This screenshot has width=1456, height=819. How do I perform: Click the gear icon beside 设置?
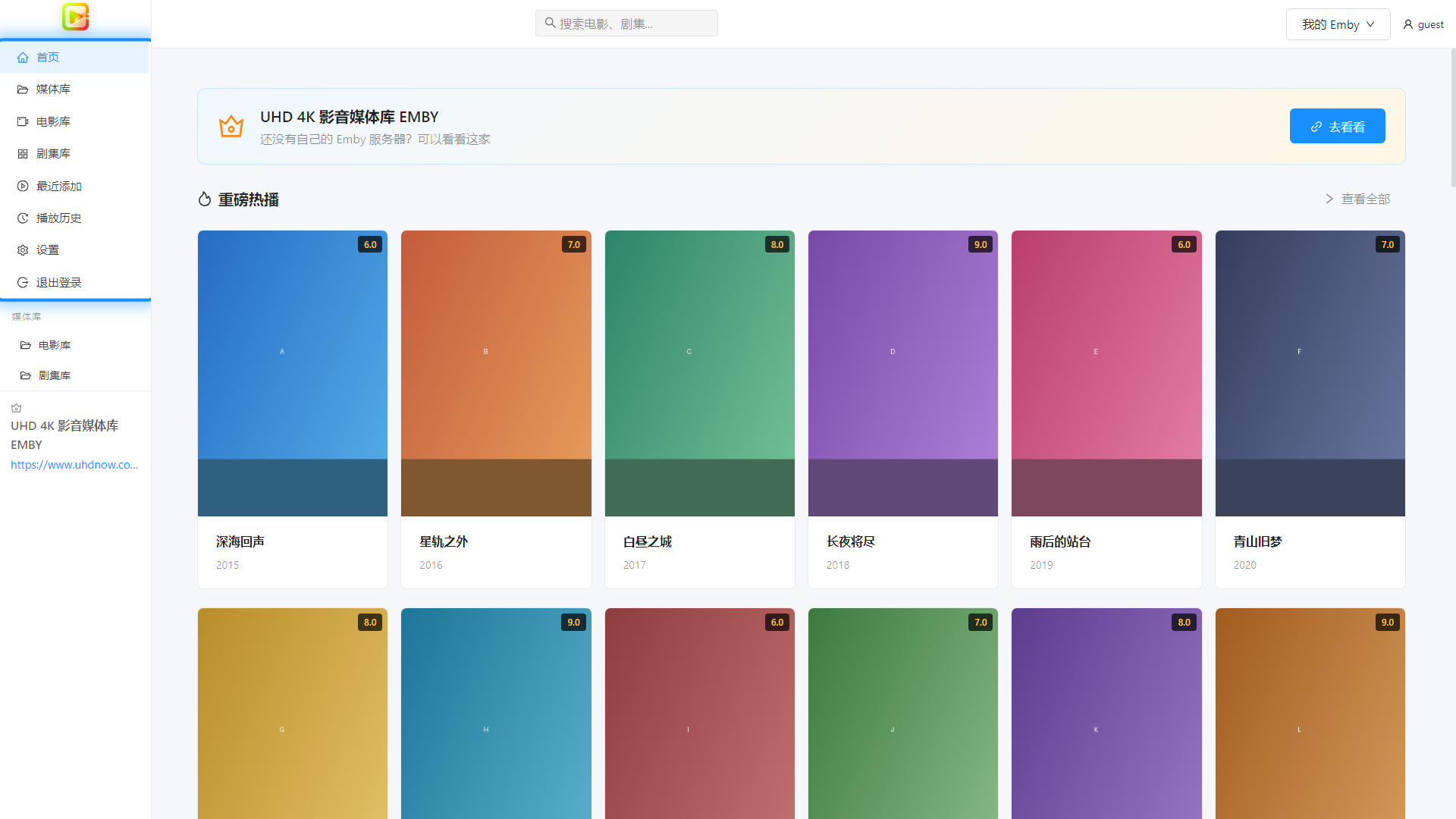23,250
